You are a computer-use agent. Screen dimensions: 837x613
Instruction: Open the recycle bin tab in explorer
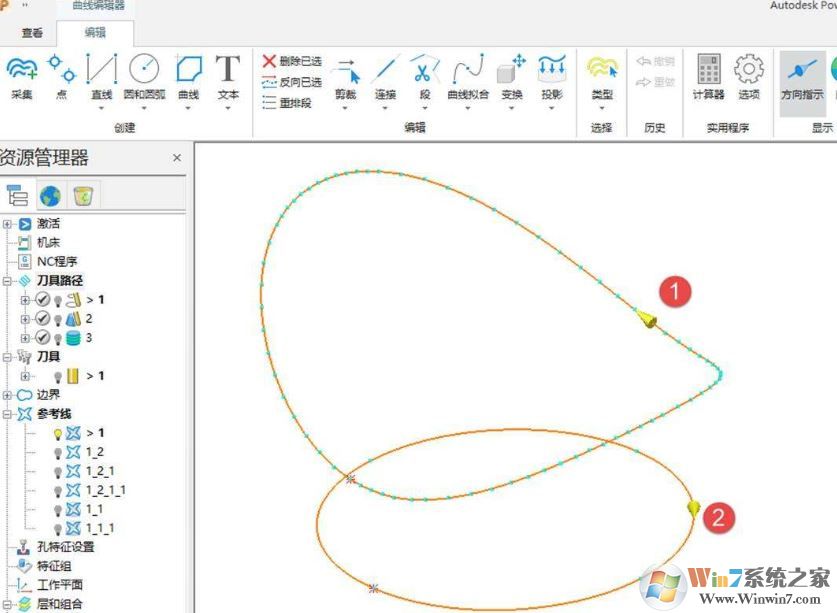tap(83, 195)
